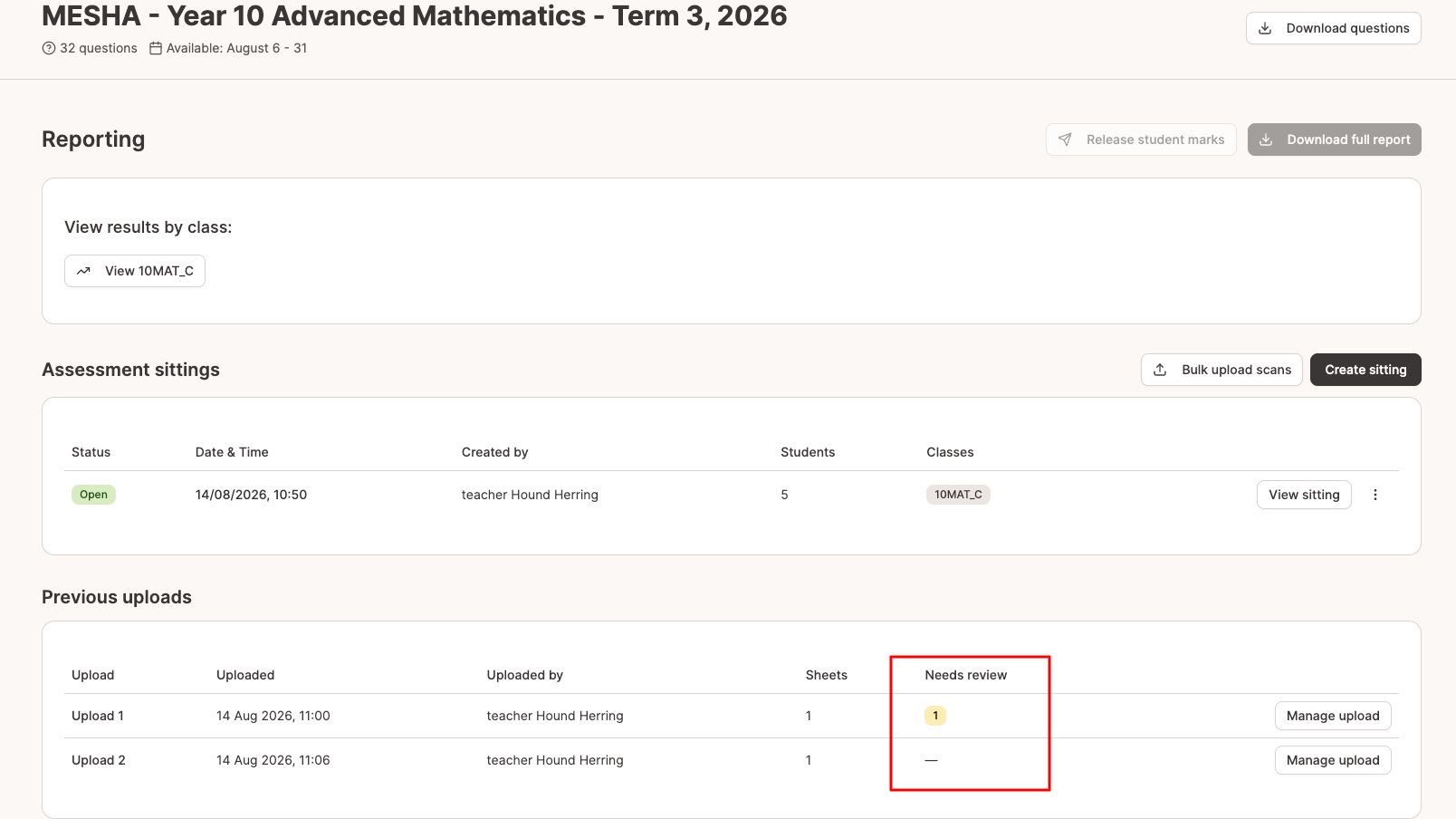Click 14/08/2026, 10:50 date cell
Screen dimensions: 1456x819
click(251, 495)
